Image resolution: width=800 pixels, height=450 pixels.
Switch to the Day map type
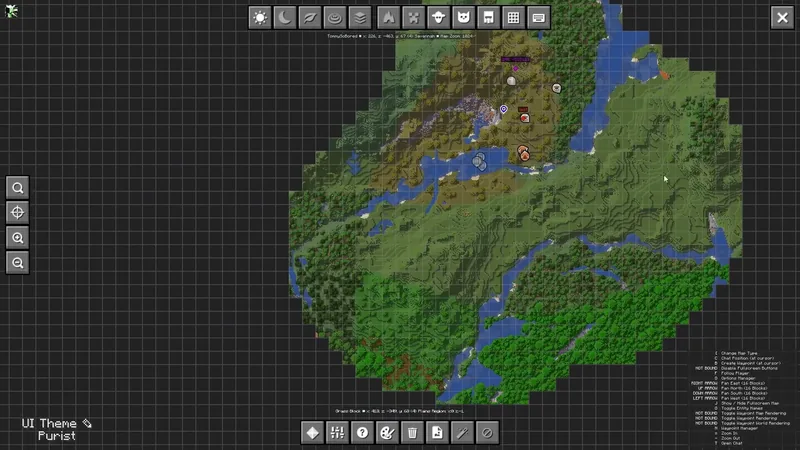coord(260,18)
